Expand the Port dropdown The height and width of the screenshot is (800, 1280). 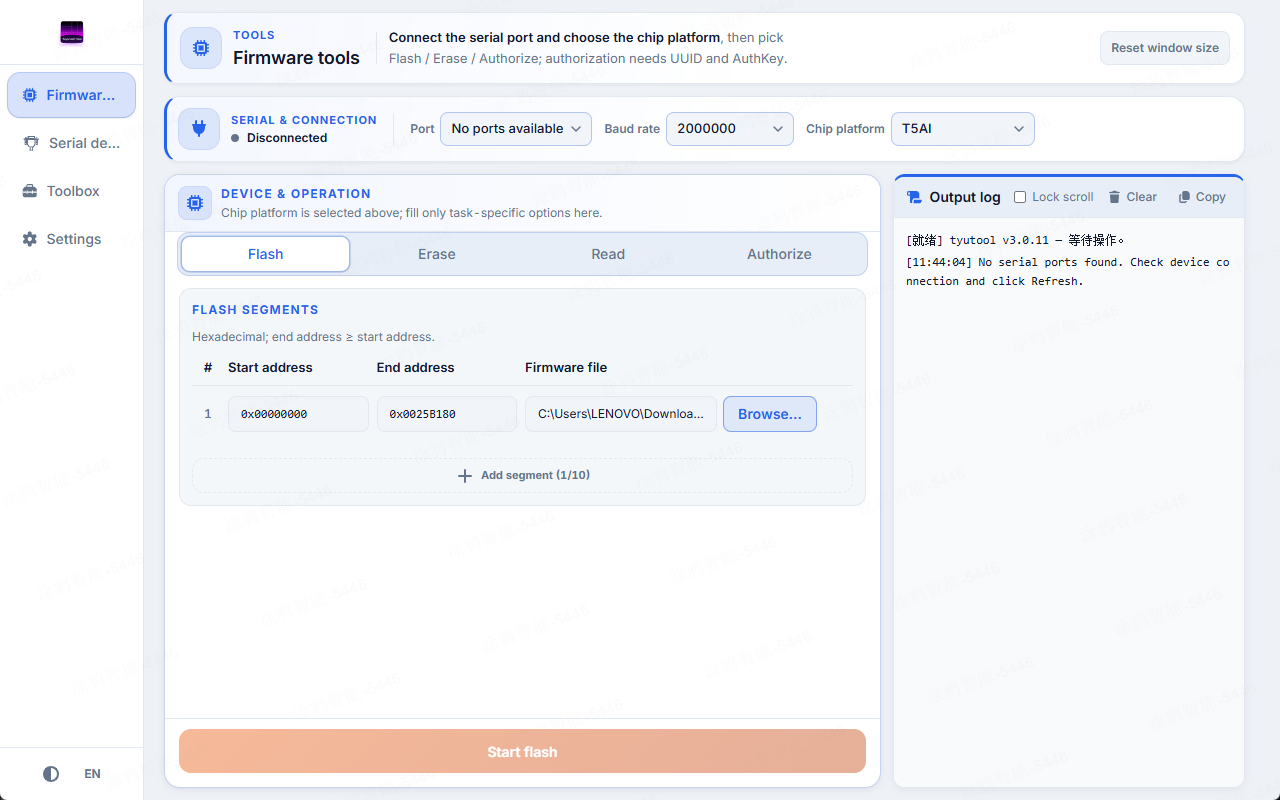pyautogui.click(x=516, y=129)
